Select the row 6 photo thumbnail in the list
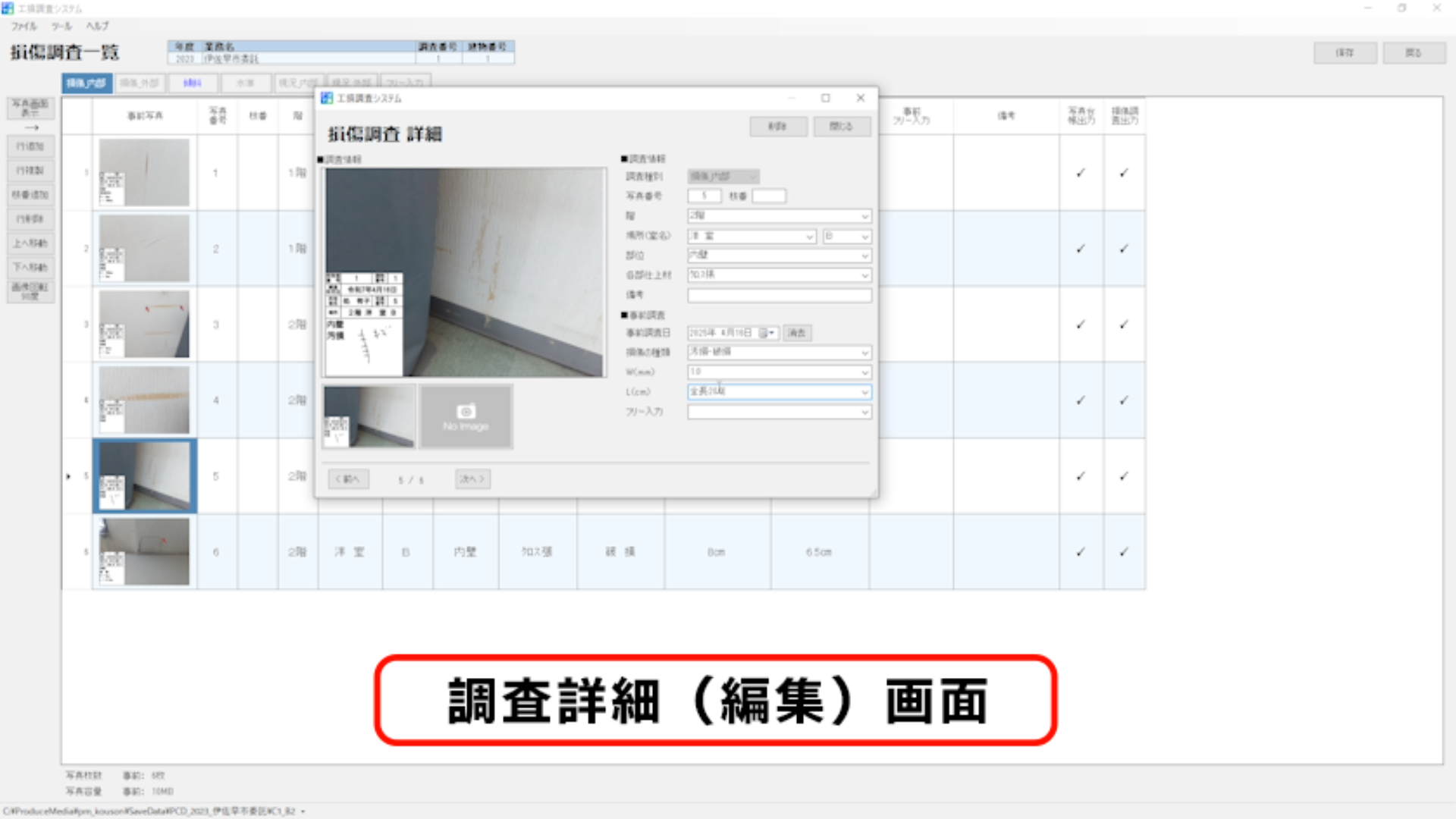This screenshot has width=1456, height=819. [144, 552]
